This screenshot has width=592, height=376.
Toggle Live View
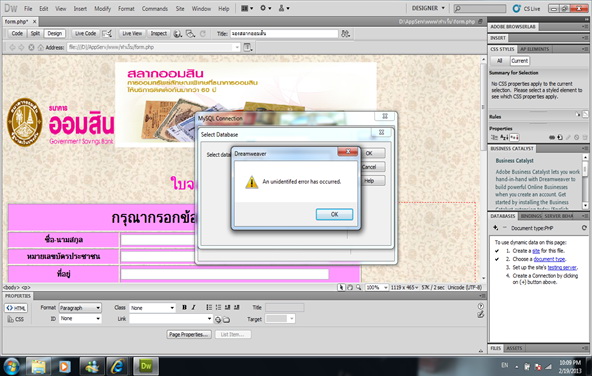pyautogui.click(x=132, y=33)
